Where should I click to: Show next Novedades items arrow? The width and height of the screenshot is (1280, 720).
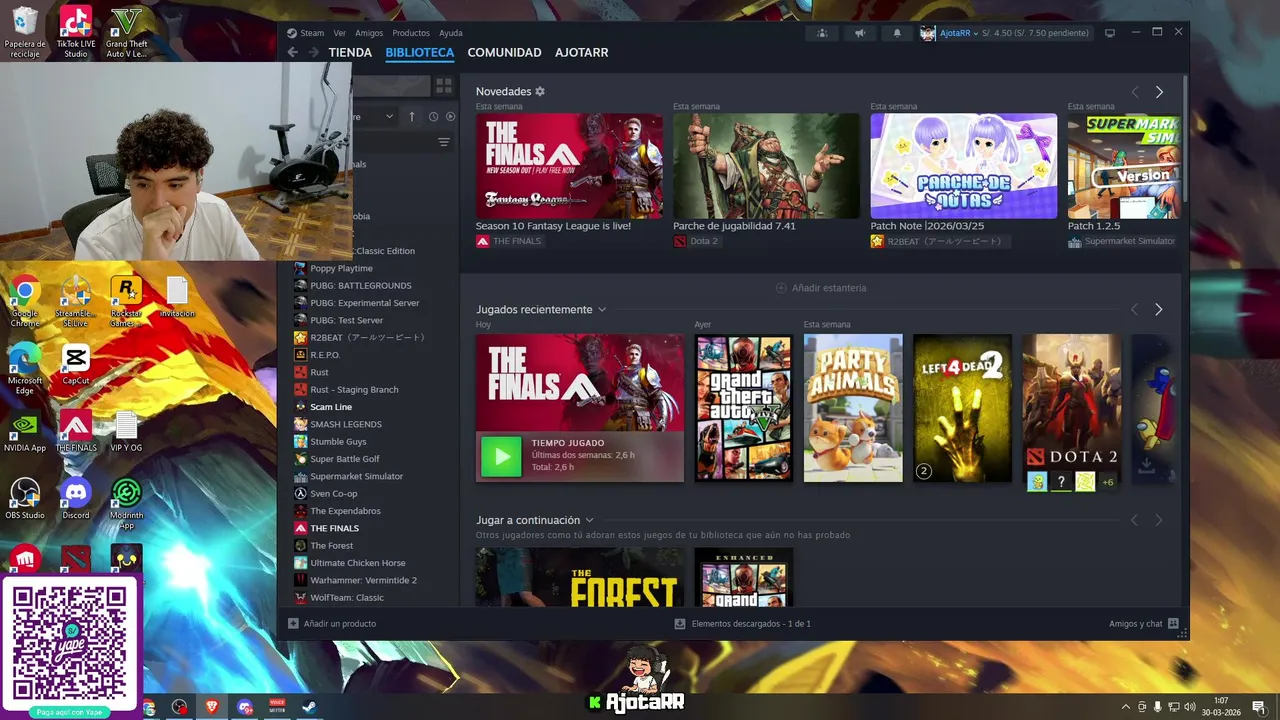1159,92
